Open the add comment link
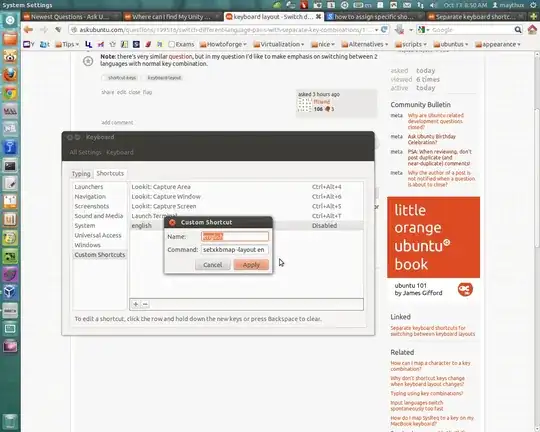The width and height of the screenshot is (540, 432). point(117,122)
